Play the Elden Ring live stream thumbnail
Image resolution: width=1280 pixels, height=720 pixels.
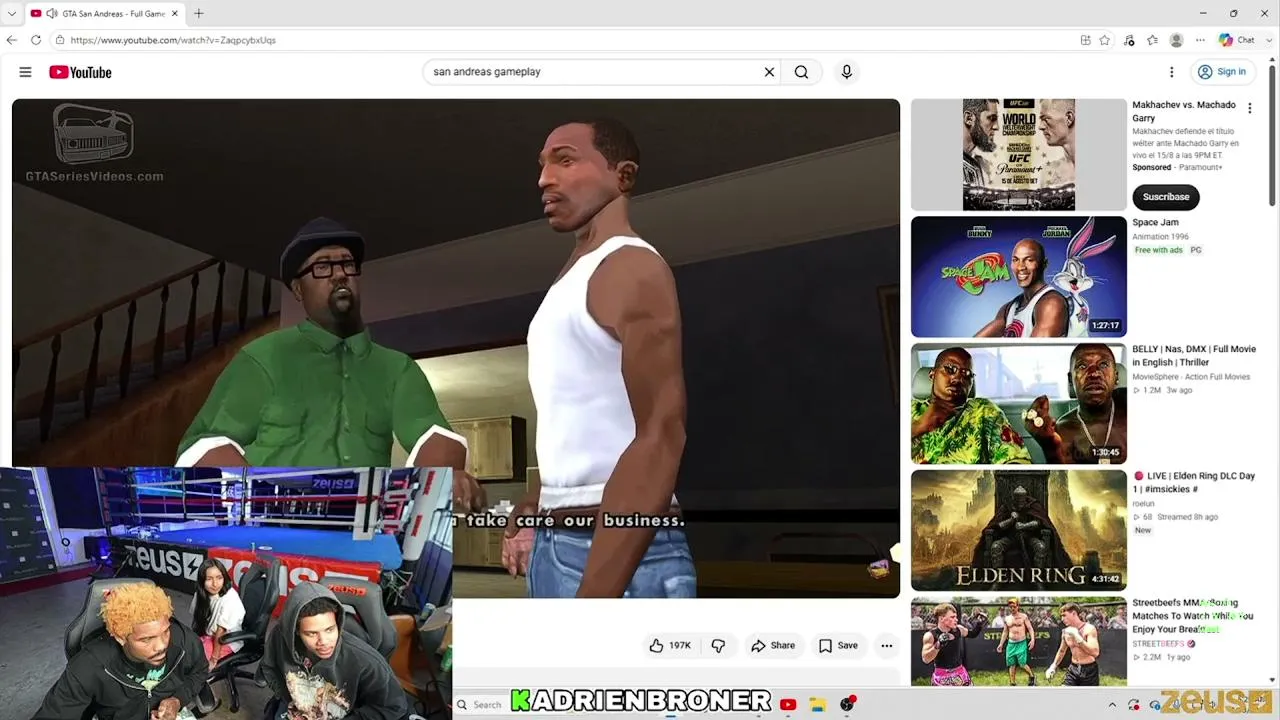[x=1019, y=530]
